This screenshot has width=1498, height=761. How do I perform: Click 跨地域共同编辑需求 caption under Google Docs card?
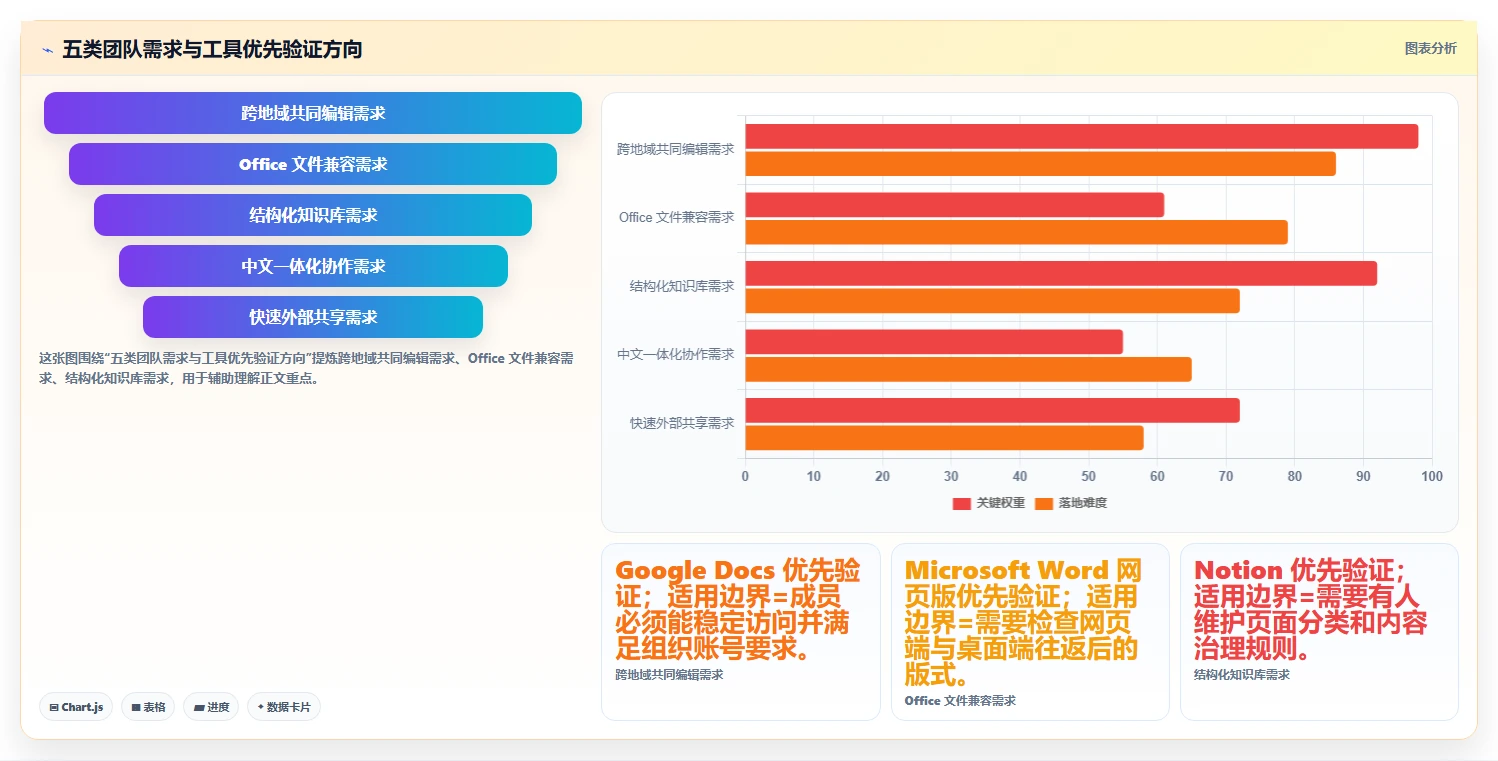pyautogui.click(x=669, y=675)
